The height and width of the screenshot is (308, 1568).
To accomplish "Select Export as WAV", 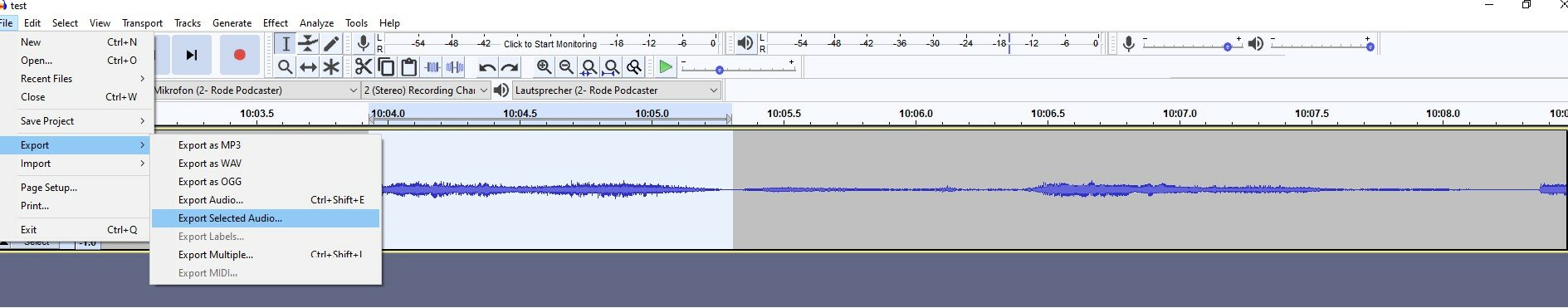I will [266, 164].
